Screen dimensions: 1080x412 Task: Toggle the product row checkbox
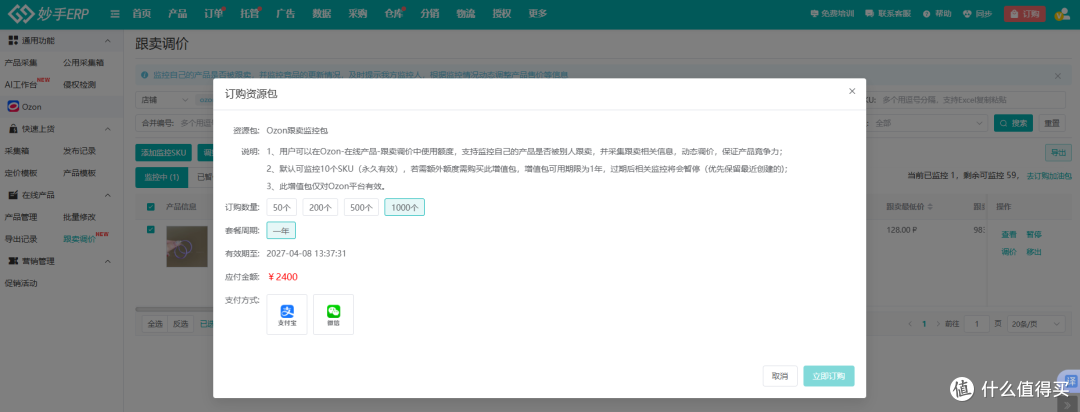tap(151, 229)
